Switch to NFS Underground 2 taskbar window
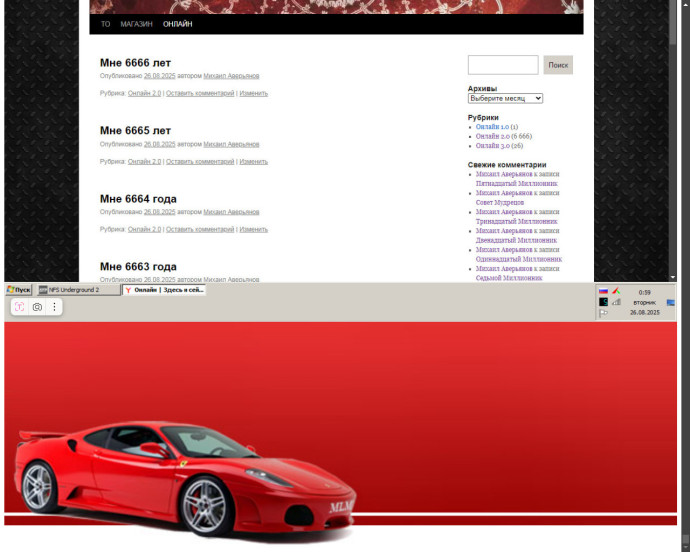Screen dimensions: 690x552 coord(78,290)
